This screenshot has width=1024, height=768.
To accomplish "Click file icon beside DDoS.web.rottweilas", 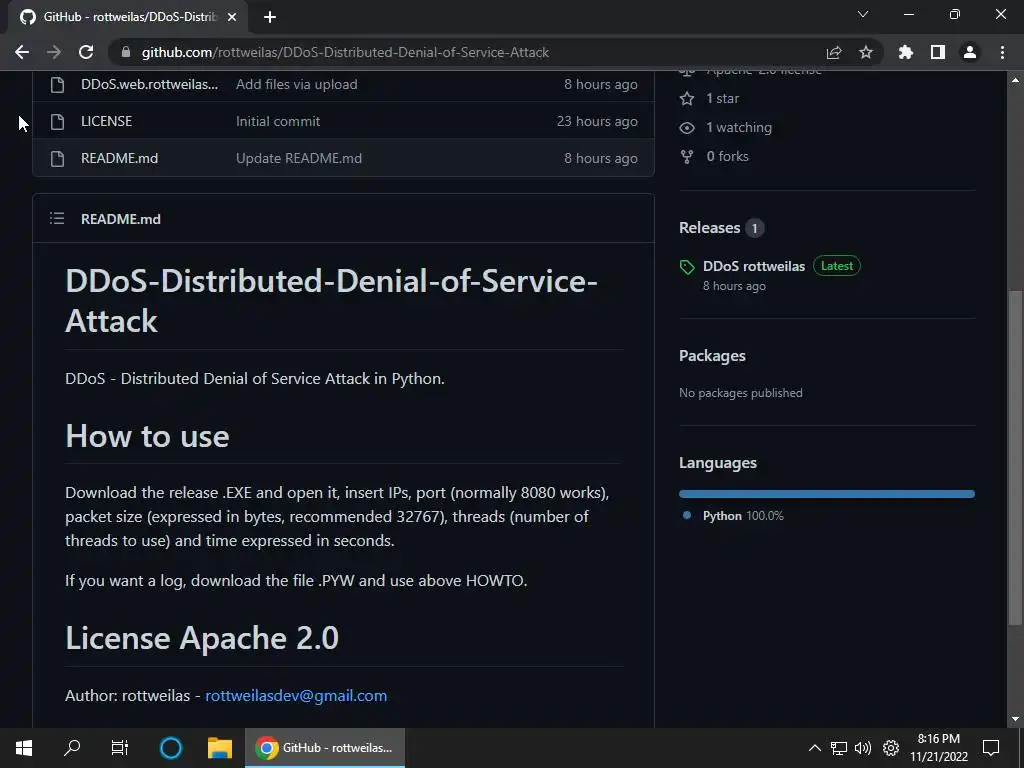I will point(57,85).
